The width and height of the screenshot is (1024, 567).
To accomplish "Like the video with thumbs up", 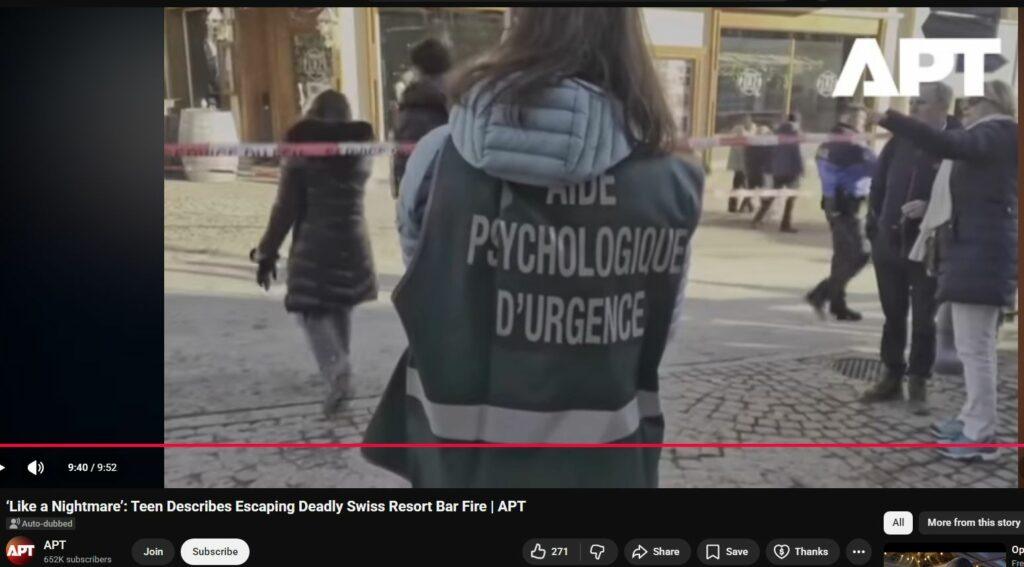I will 550,551.
